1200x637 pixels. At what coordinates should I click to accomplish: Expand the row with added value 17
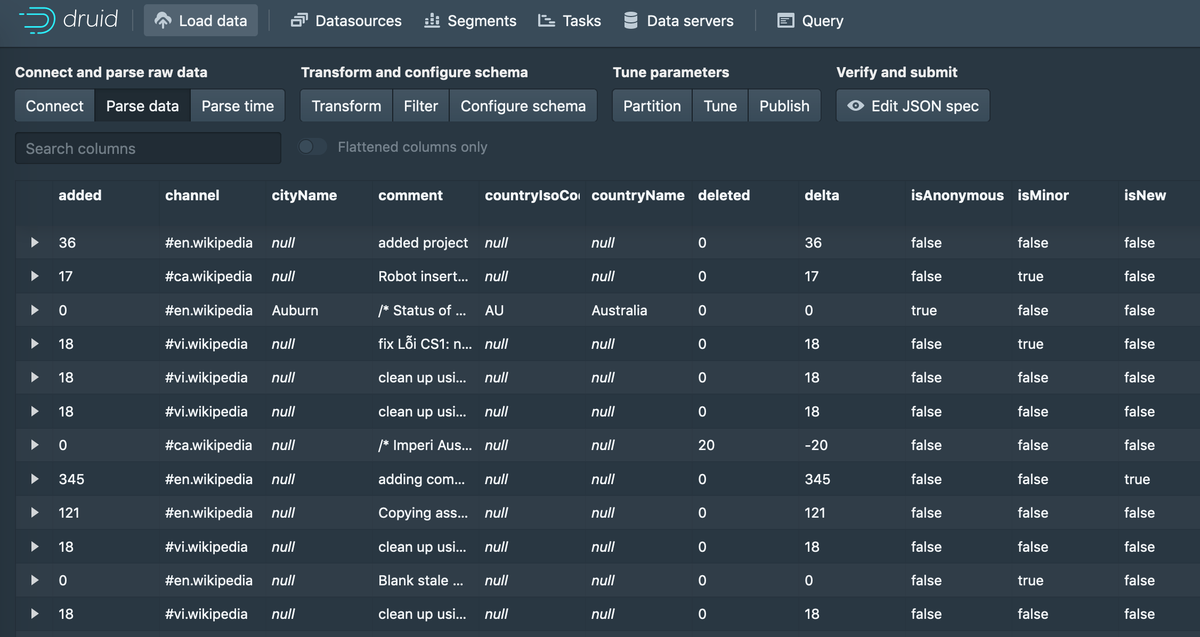pos(35,277)
